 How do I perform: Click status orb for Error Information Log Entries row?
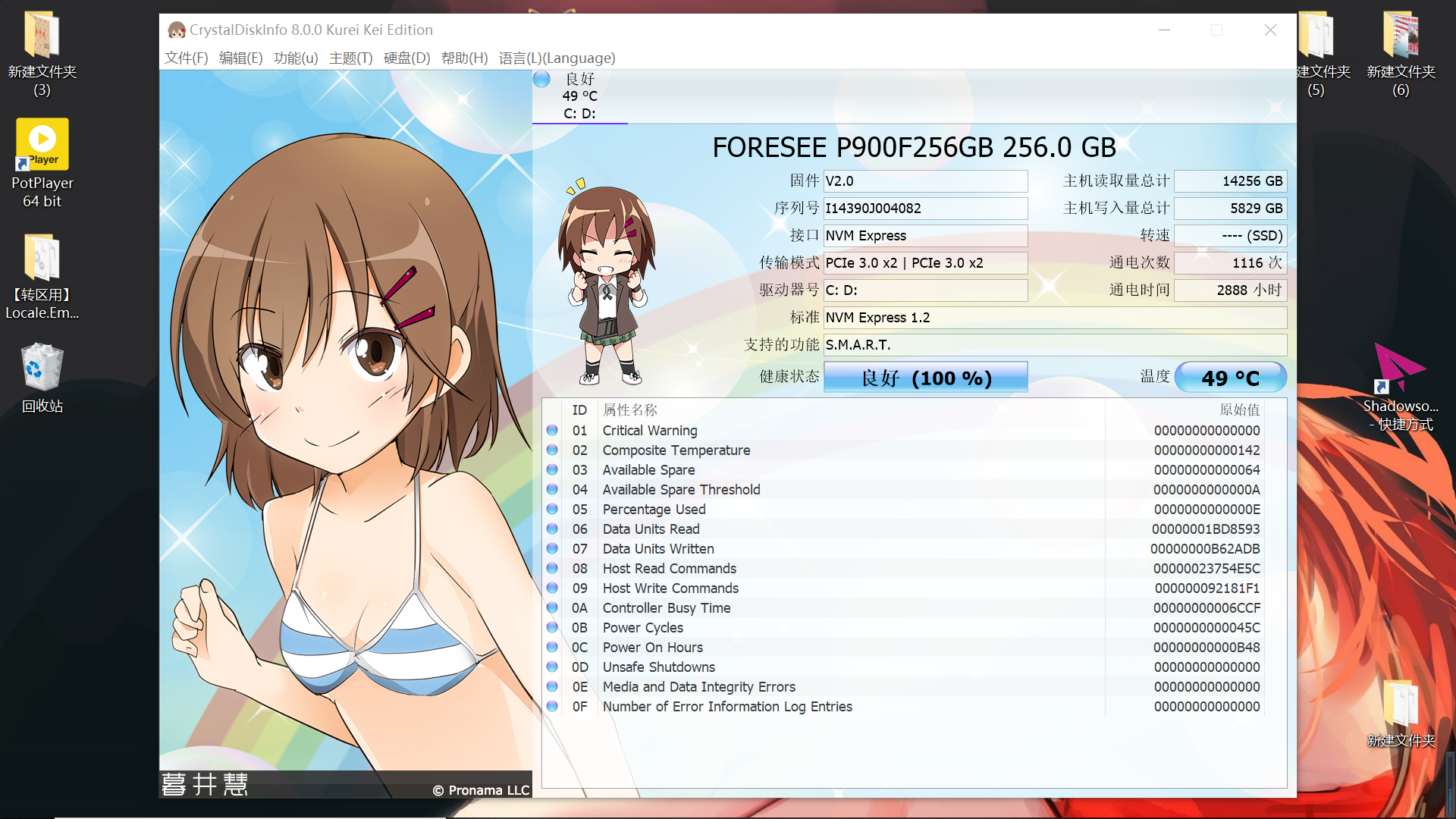(x=553, y=707)
